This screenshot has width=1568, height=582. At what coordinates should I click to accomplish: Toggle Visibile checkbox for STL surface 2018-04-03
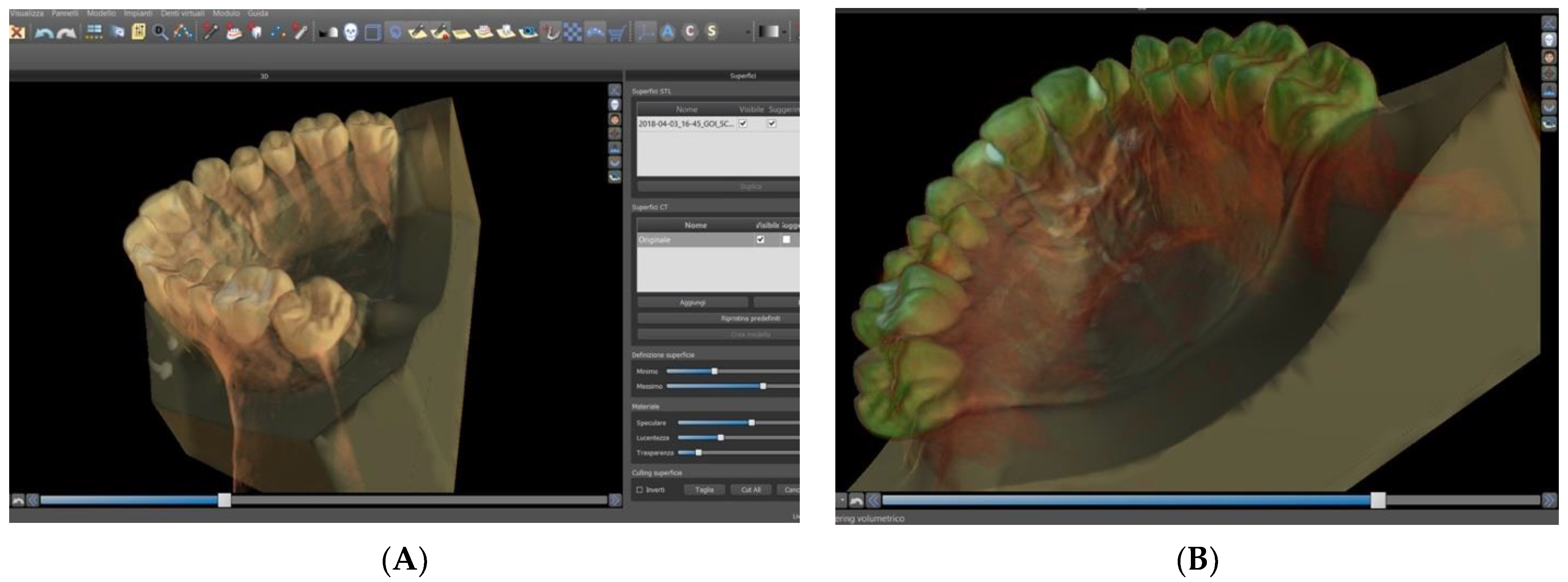click(x=743, y=123)
